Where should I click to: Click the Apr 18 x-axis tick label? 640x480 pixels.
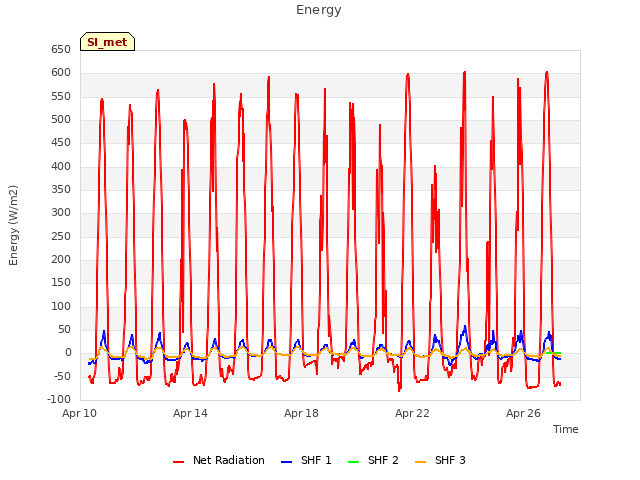coord(301,413)
